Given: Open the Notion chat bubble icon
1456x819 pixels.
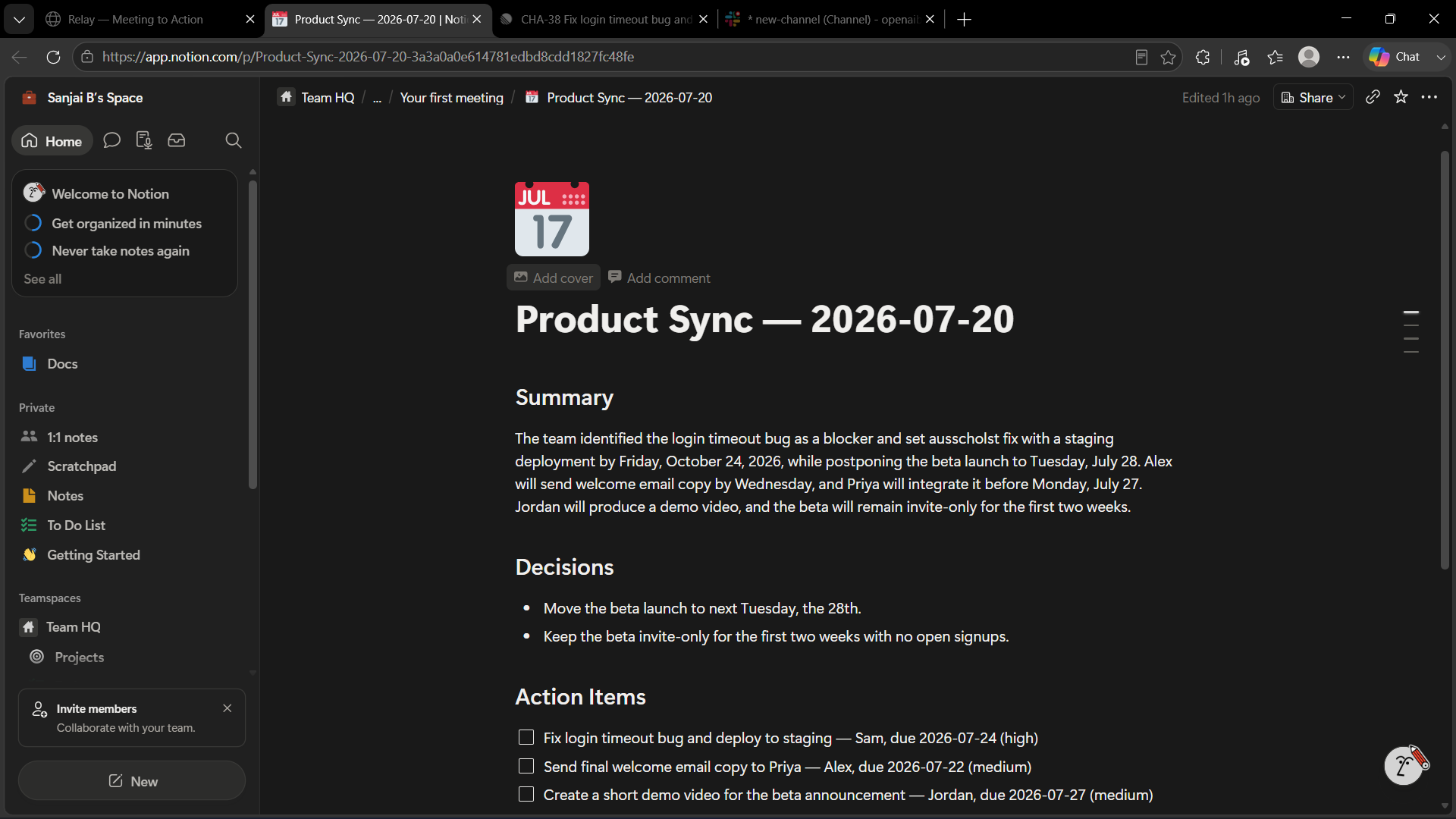Looking at the screenshot, I should pyautogui.click(x=111, y=140).
